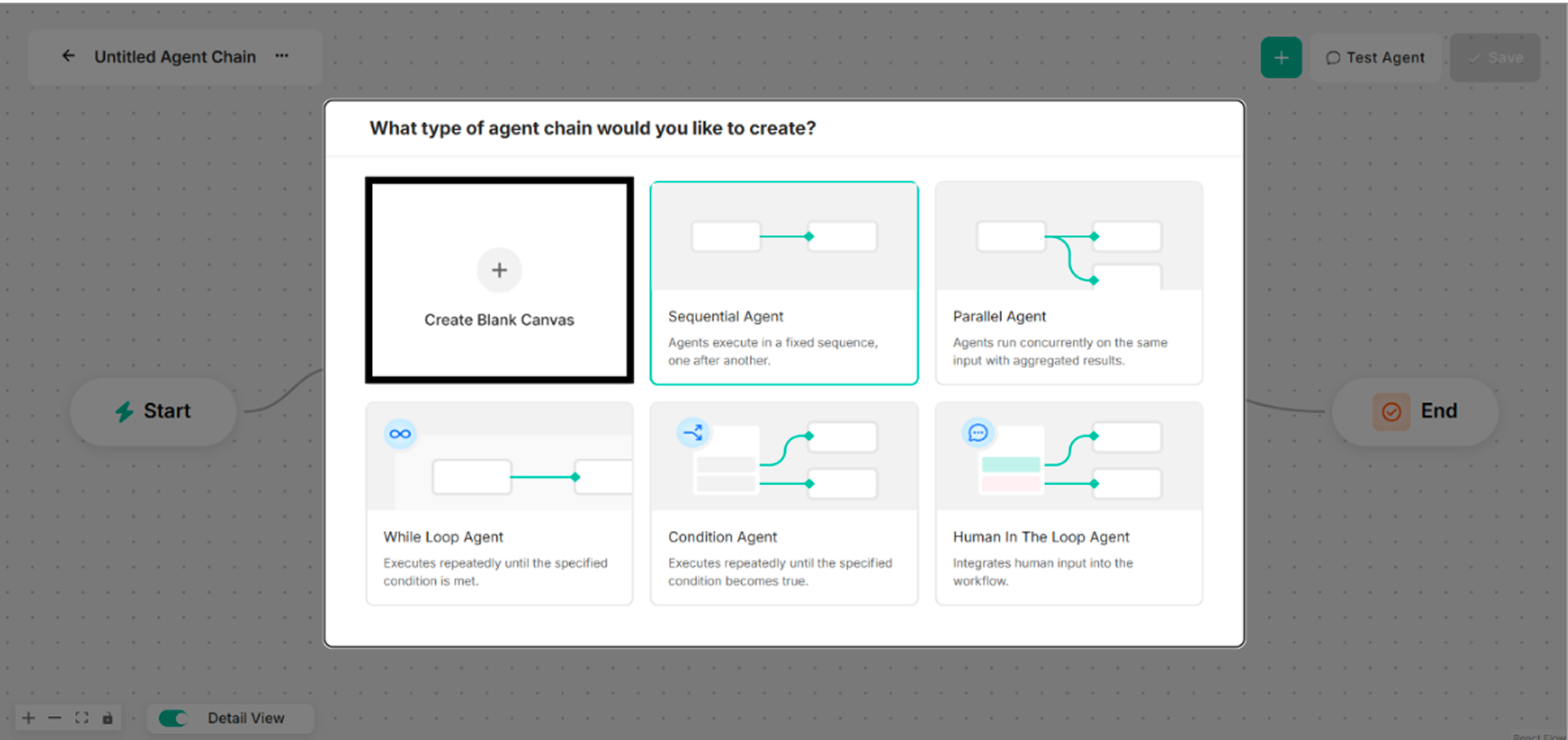Open the ellipsis menu next to chain title
The image size is (1568, 740).
point(281,56)
